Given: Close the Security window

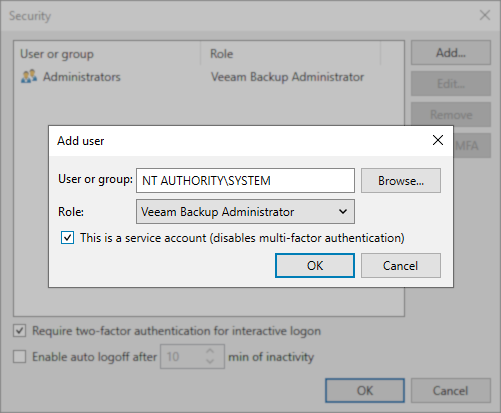Looking at the screenshot, I should (x=485, y=15).
